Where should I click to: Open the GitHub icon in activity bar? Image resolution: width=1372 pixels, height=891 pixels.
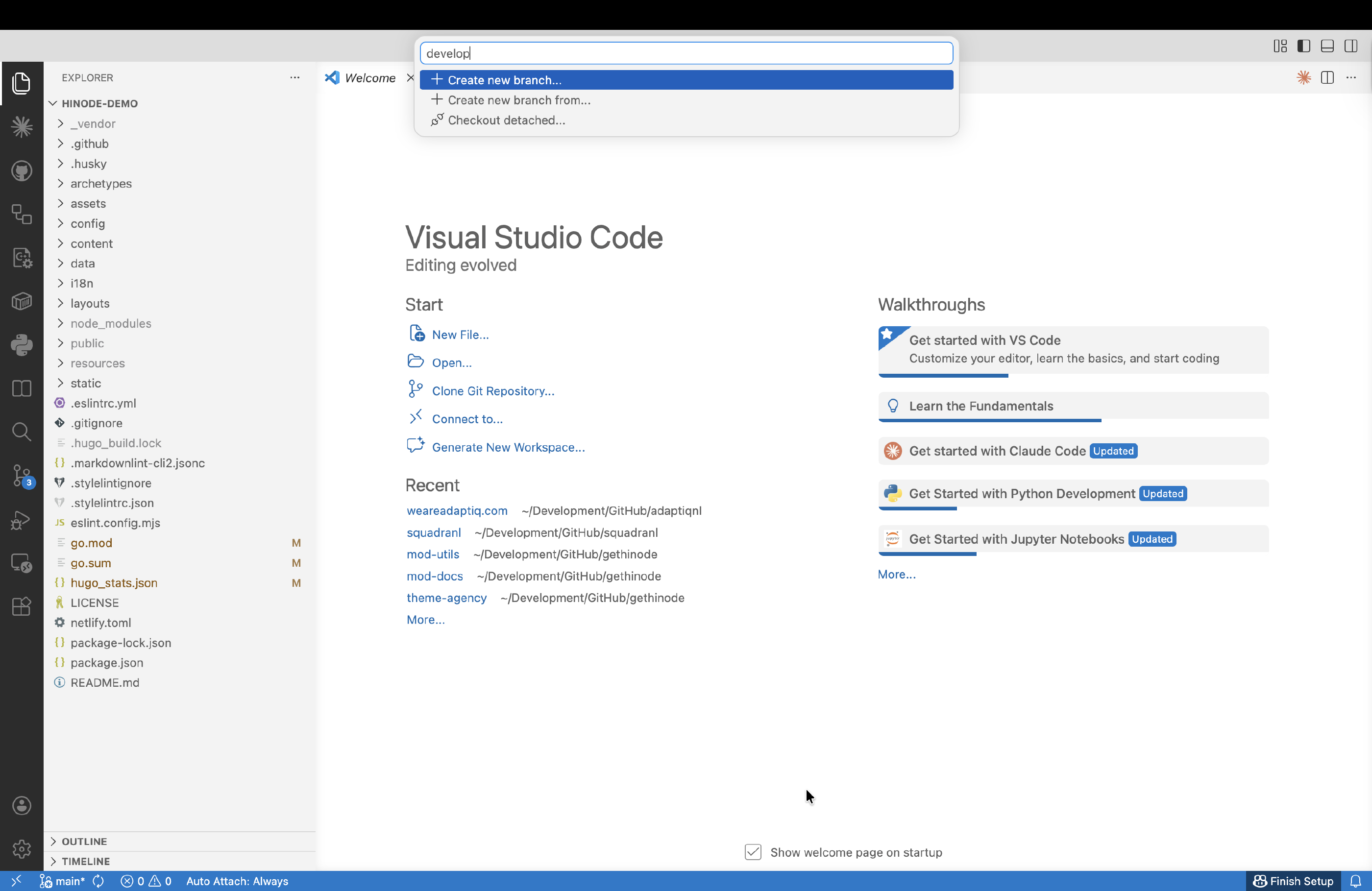click(x=22, y=170)
